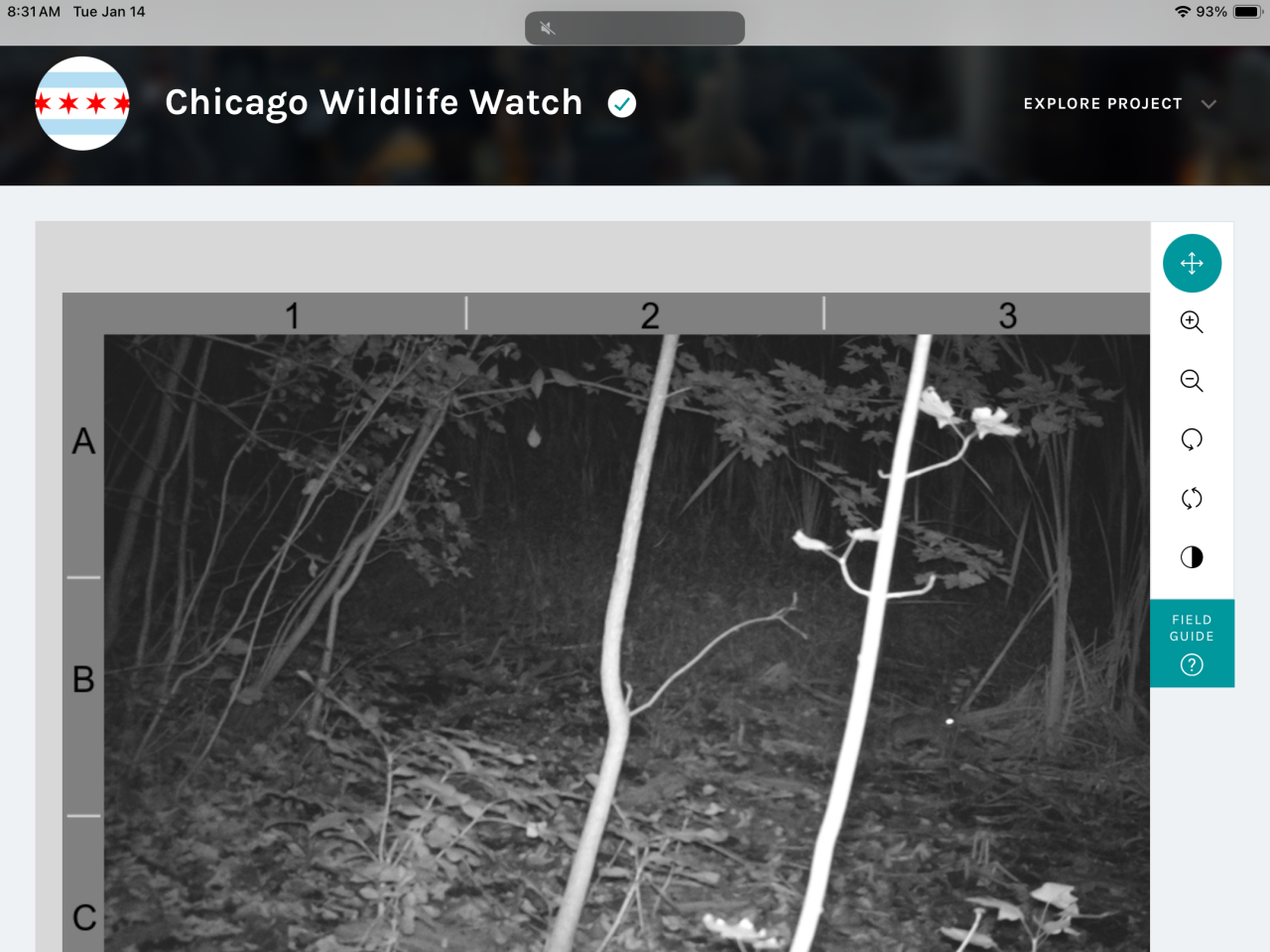This screenshot has height=952, width=1270.
Task: Click the zoom in magnifier icon
Action: (1192, 322)
